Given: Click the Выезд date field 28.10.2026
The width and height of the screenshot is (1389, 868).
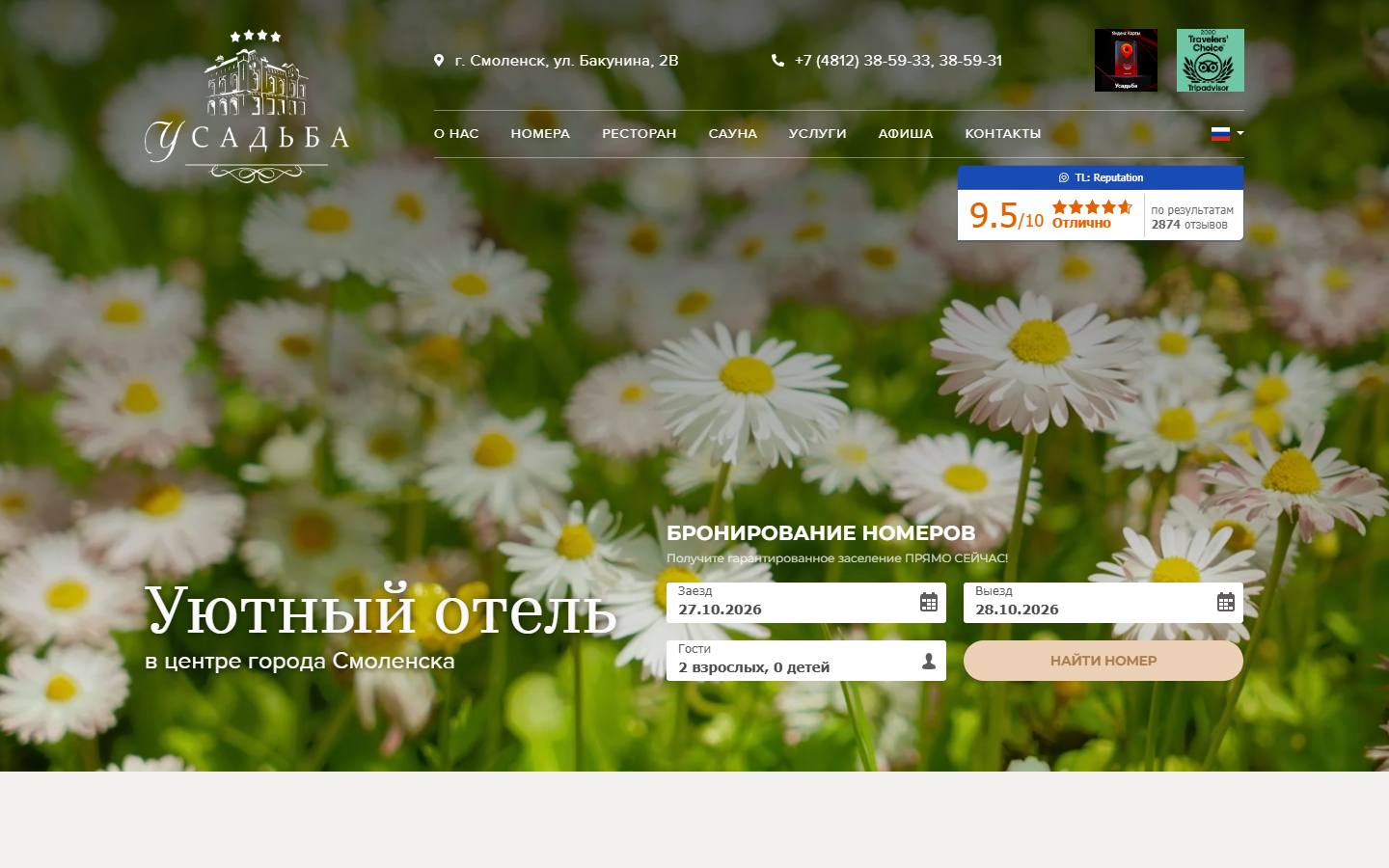Looking at the screenshot, I should tap(1103, 603).
